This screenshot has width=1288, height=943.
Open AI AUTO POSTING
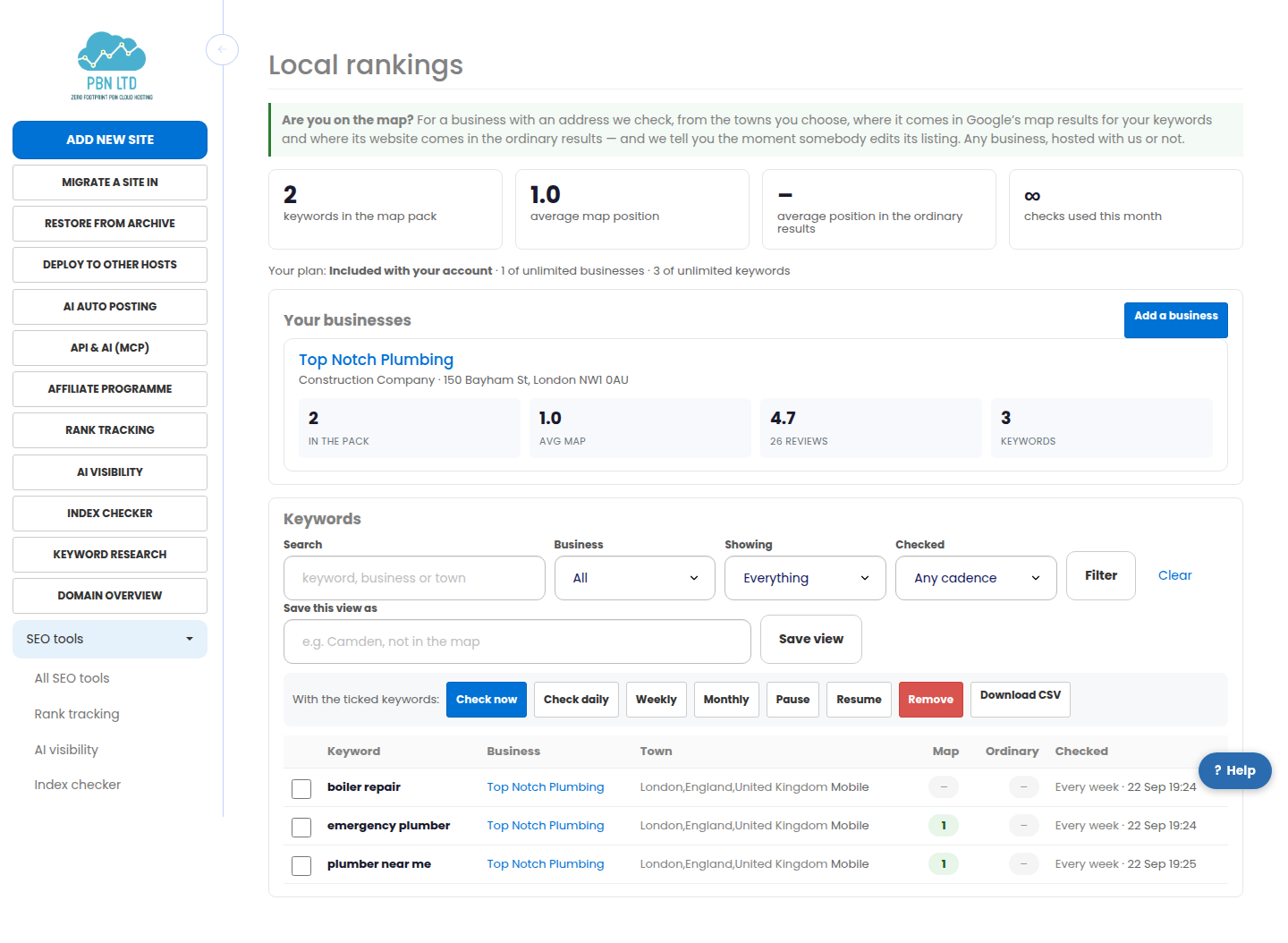click(x=110, y=306)
